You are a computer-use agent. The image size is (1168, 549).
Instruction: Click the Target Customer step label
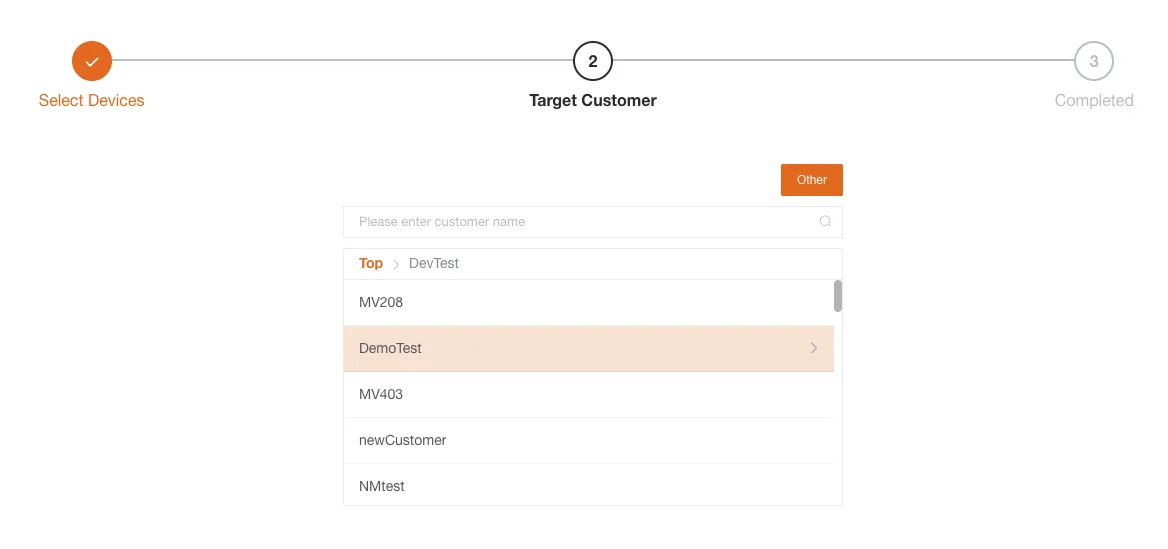[x=593, y=100]
